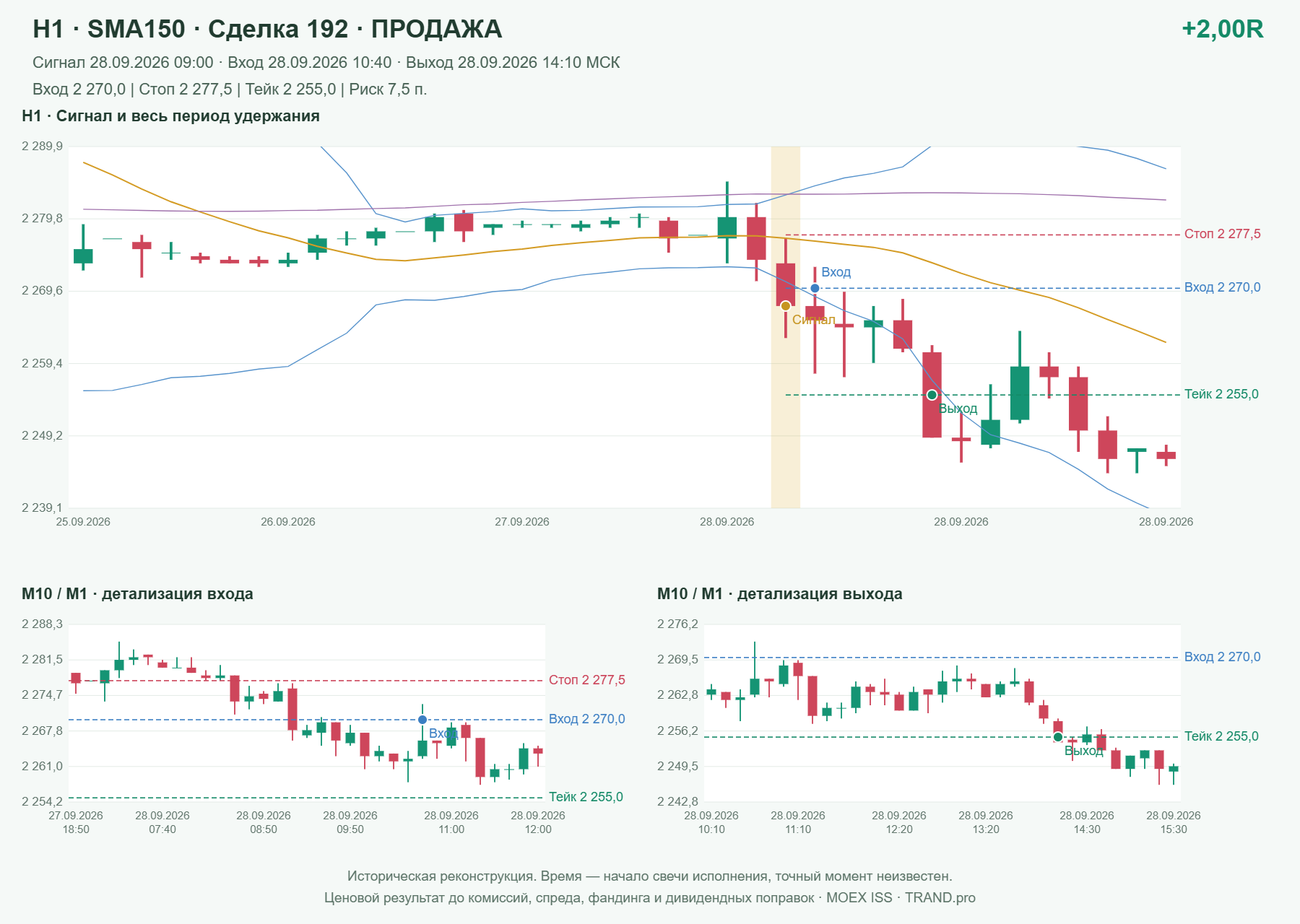Click the 'Вход 2 270,0' label on H1 chart

[x=1222, y=287]
